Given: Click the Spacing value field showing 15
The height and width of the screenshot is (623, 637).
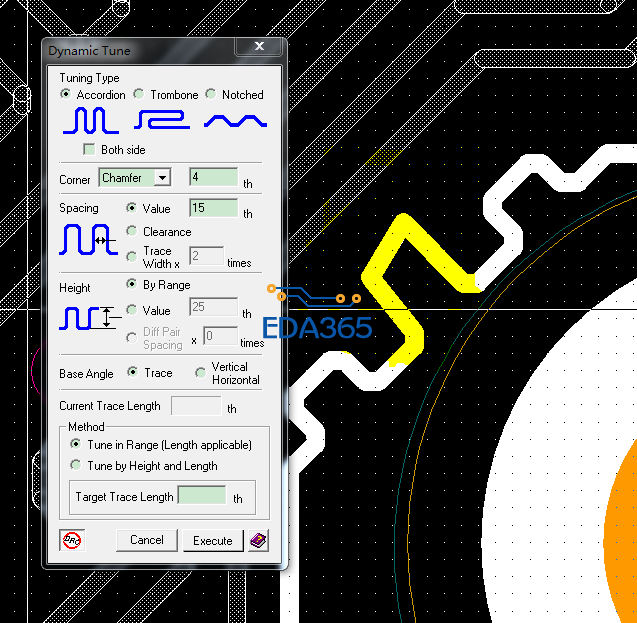Looking at the screenshot, I should click(x=214, y=208).
